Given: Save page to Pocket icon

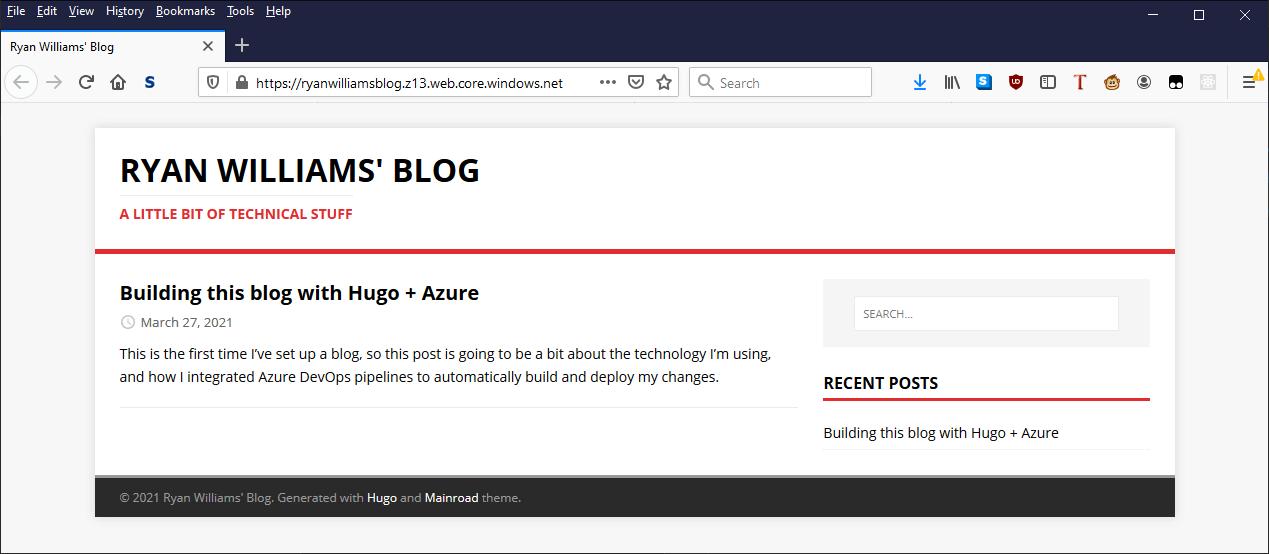Looking at the screenshot, I should tap(636, 83).
